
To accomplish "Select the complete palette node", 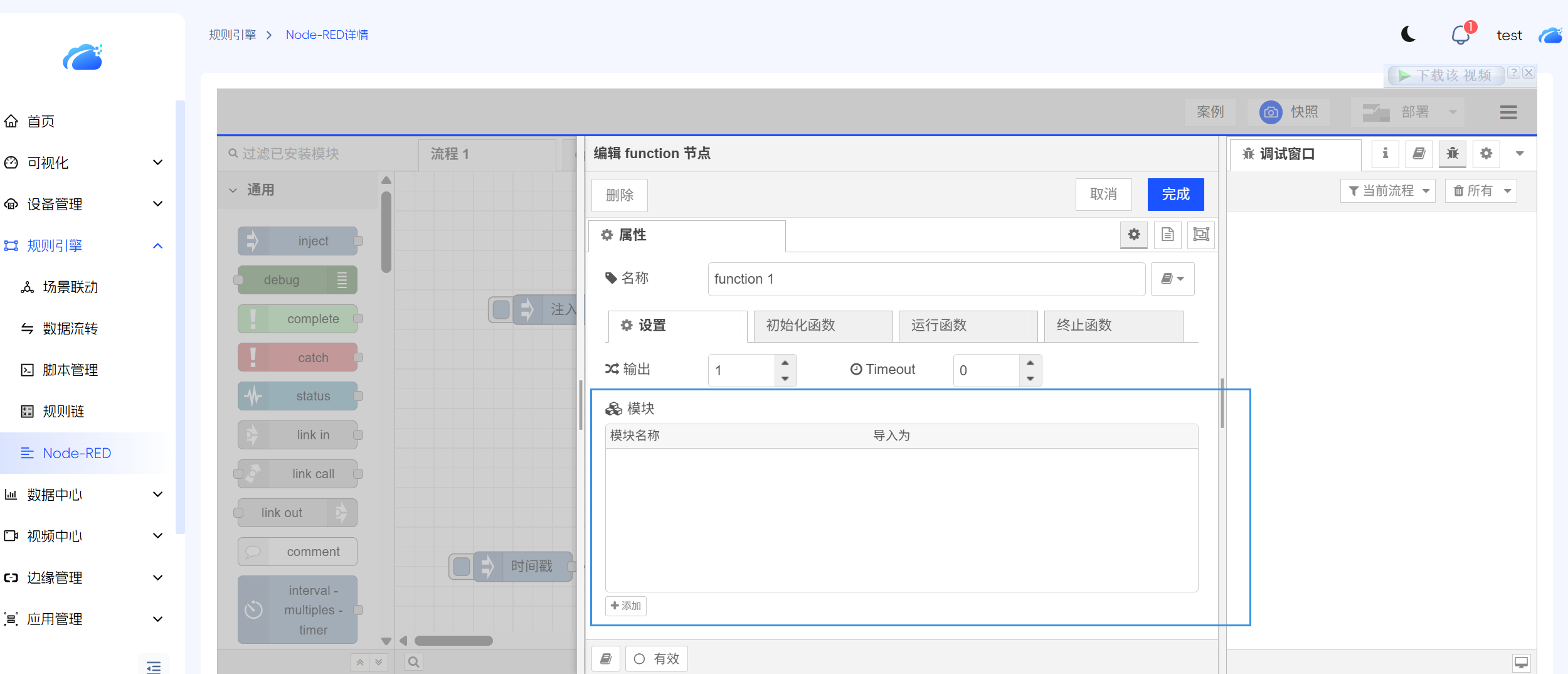I will click(298, 319).
